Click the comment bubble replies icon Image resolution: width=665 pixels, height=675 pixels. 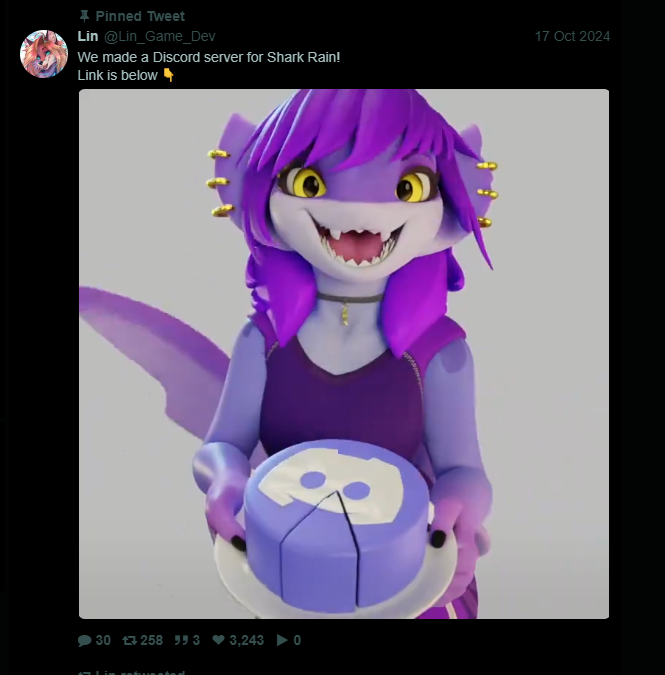click(x=84, y=641)
